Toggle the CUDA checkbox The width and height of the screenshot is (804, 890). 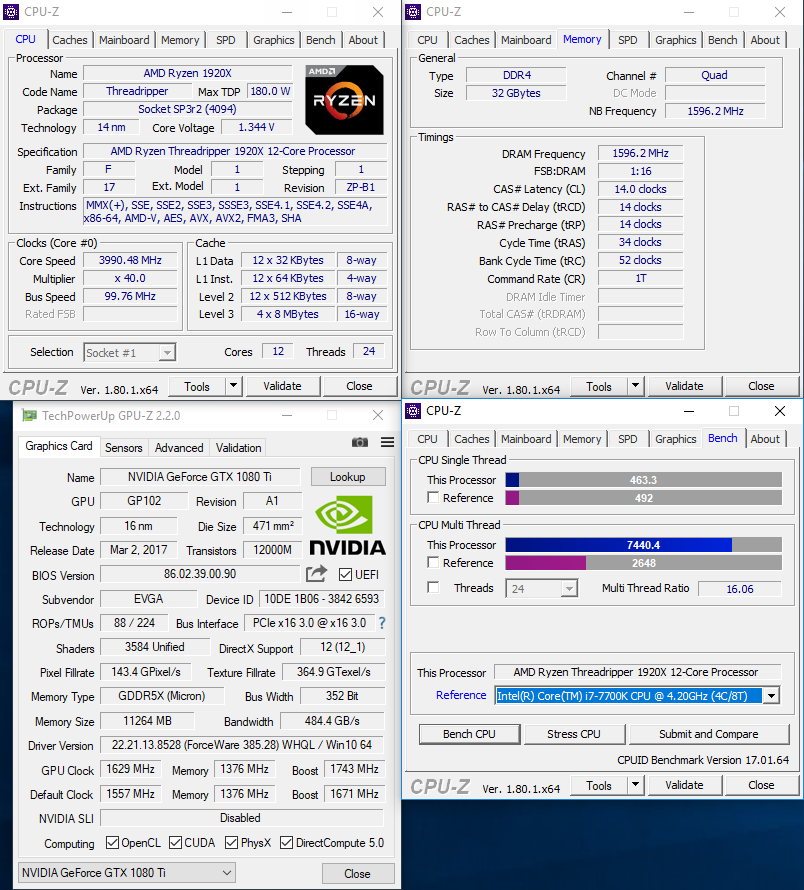coord(175,842)
